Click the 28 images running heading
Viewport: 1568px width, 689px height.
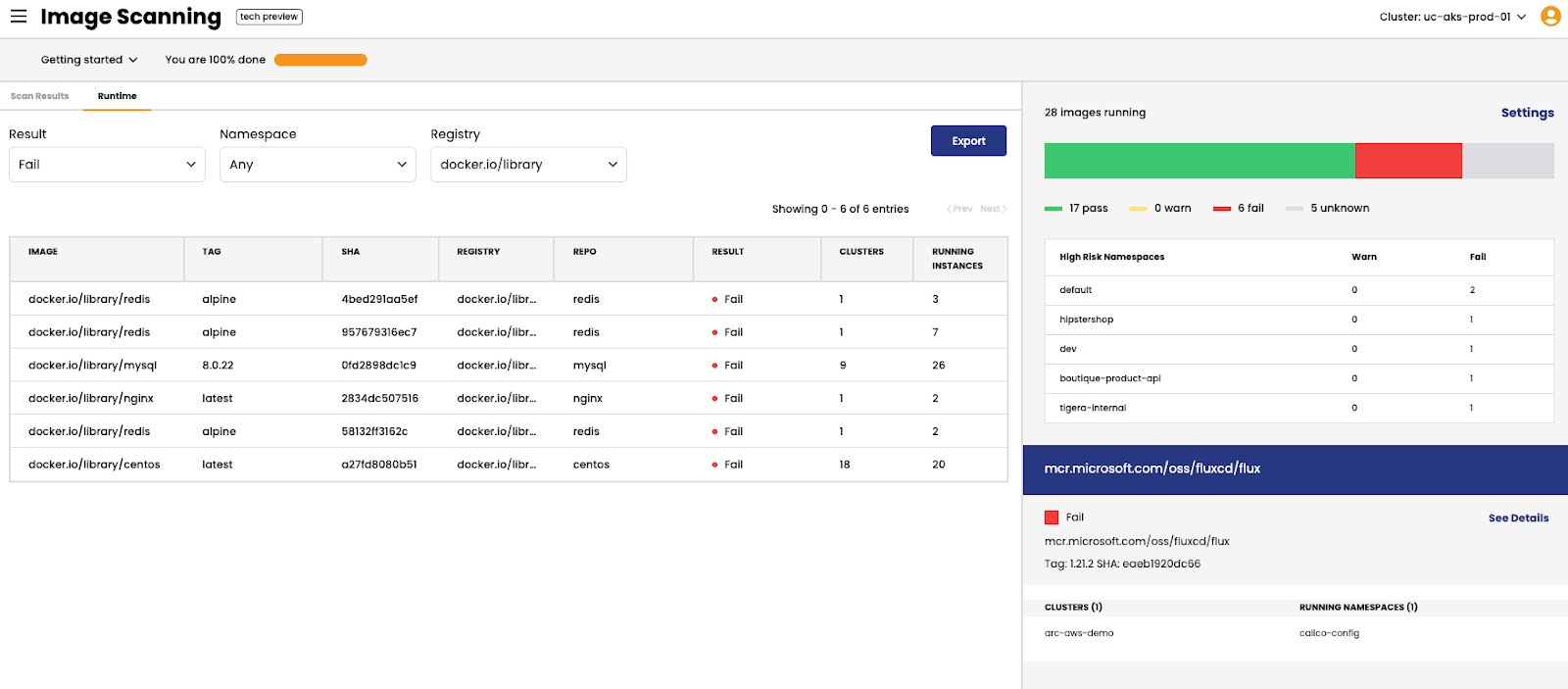1095,113
